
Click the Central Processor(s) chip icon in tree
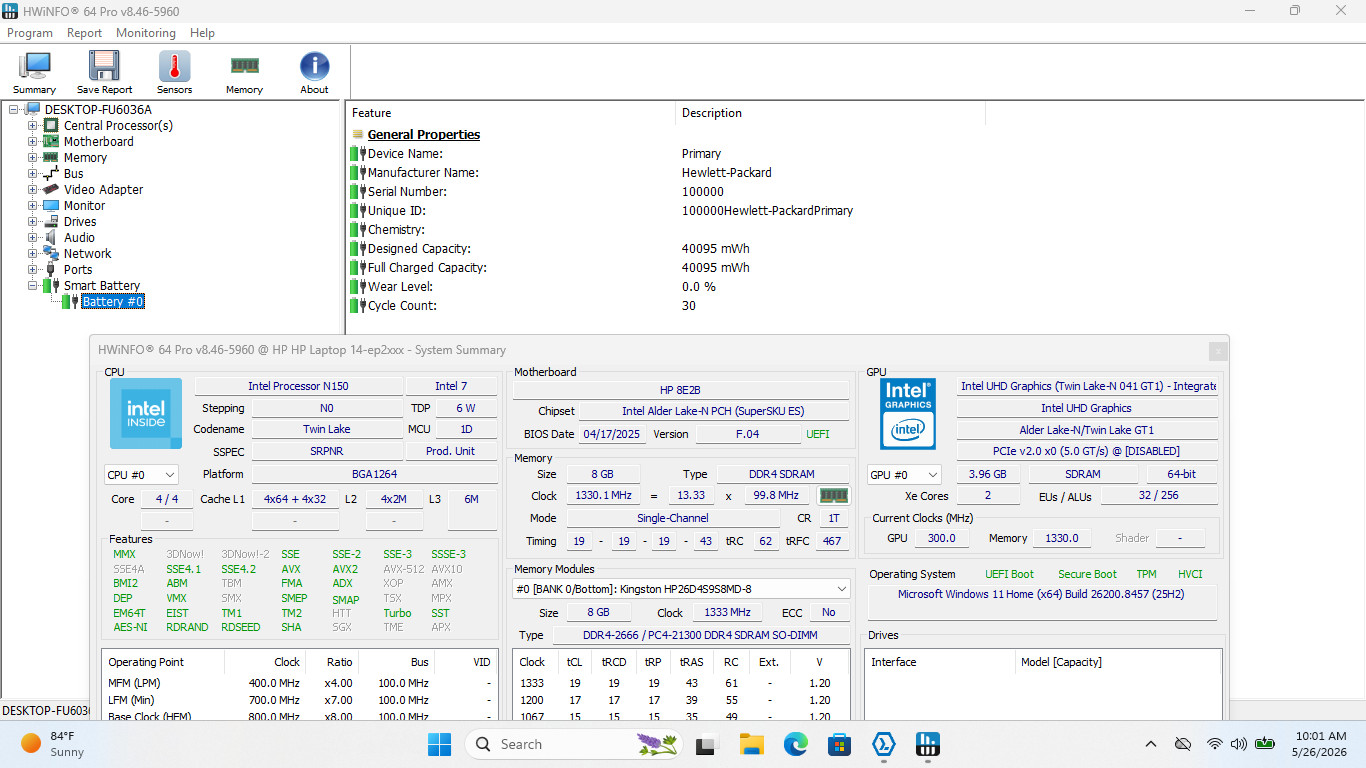[51, 125]
